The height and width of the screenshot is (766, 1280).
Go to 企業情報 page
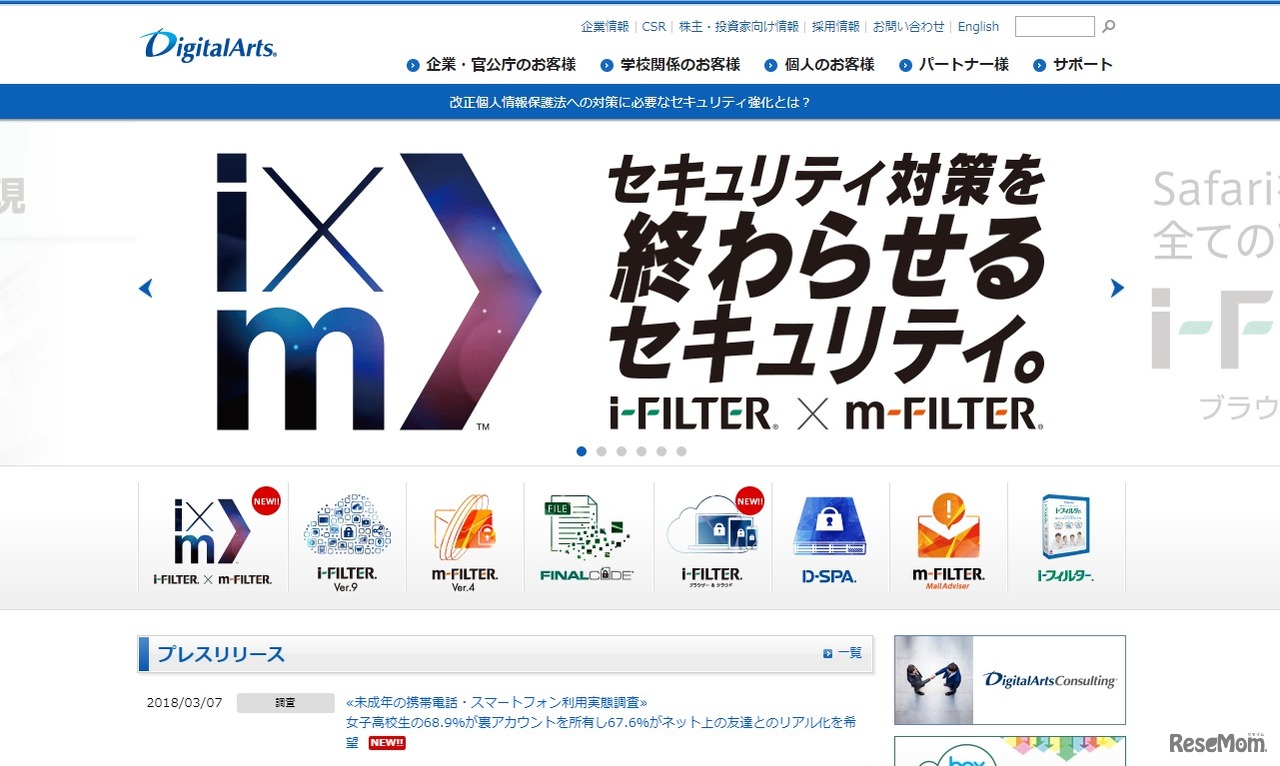point(605,27)
